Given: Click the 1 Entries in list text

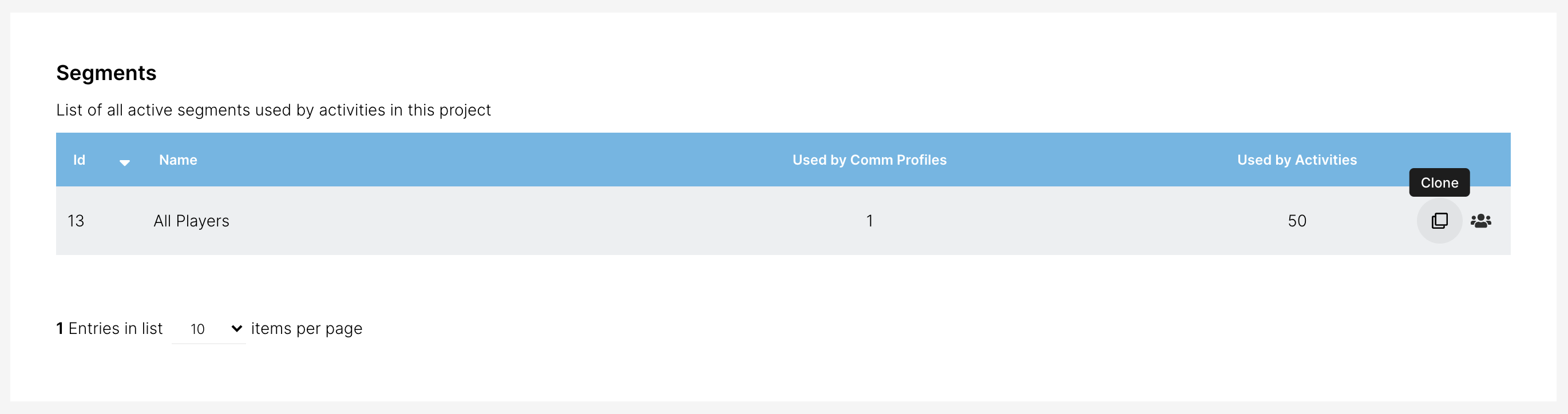Looking at the screenshot, I should pos(109,329).
